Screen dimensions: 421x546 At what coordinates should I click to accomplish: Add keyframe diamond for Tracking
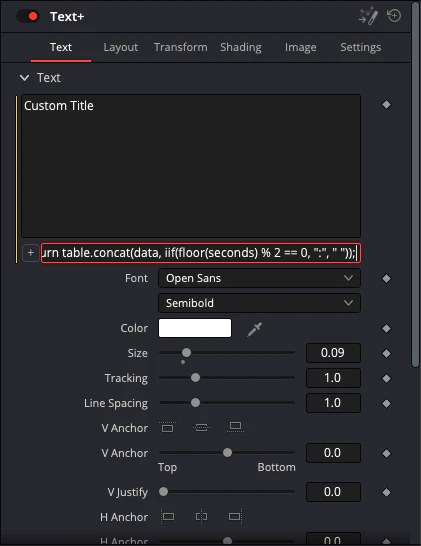pos(386,378)
